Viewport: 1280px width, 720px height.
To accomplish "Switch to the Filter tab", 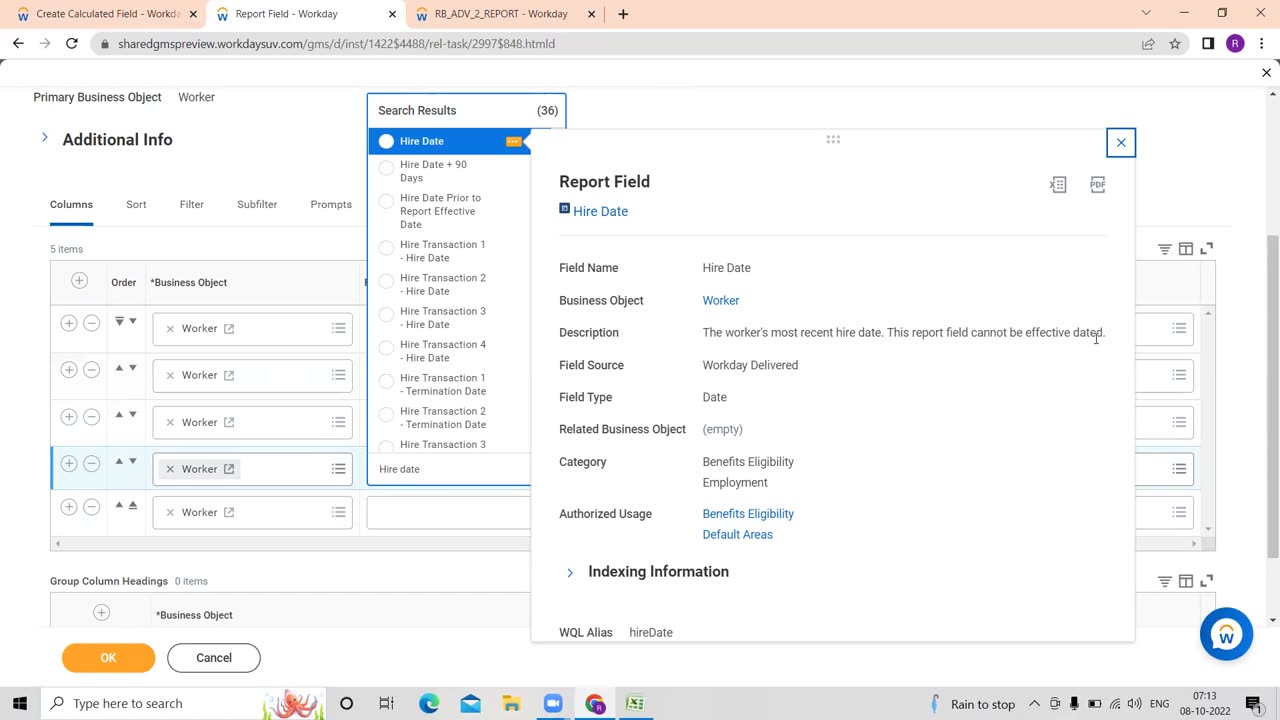I will pyautogui.click(x=192, y=204).
